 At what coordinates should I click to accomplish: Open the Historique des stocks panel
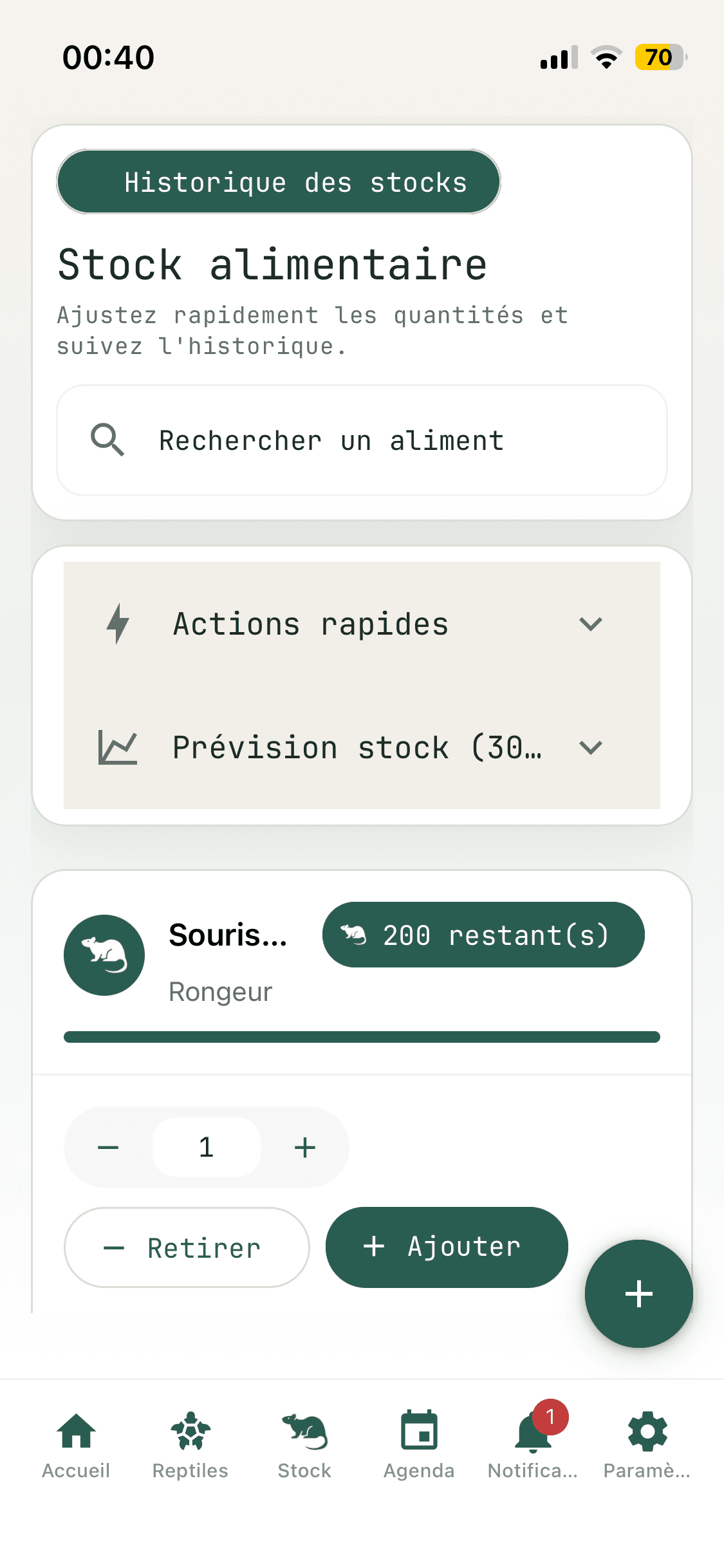coord(278,182)
